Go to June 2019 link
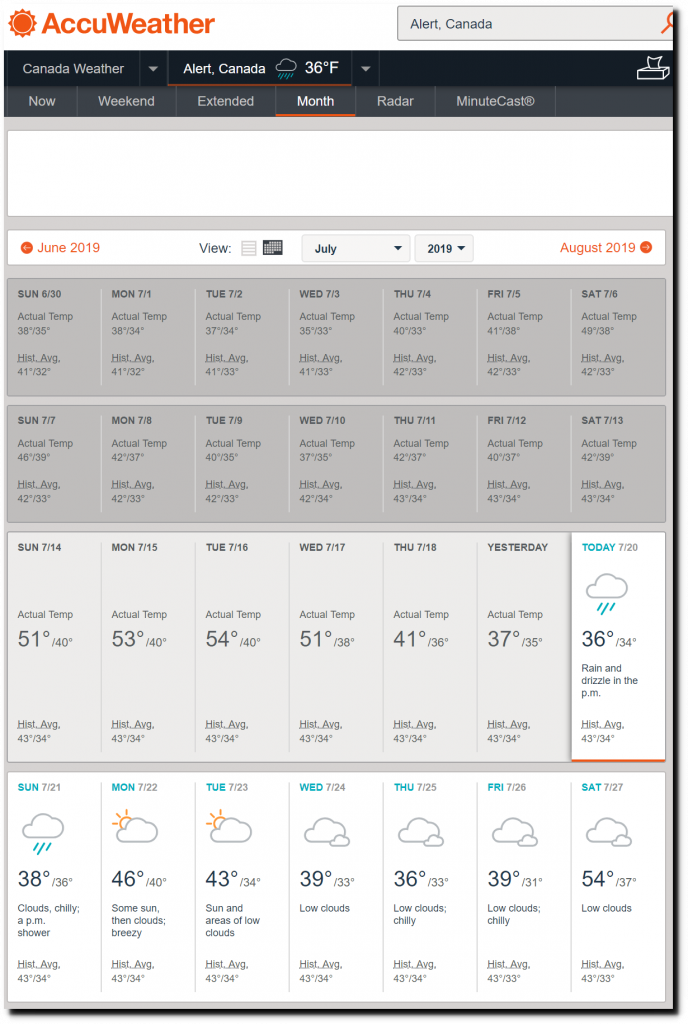Screen dimensions: 688x1024 tap(69, 248)
